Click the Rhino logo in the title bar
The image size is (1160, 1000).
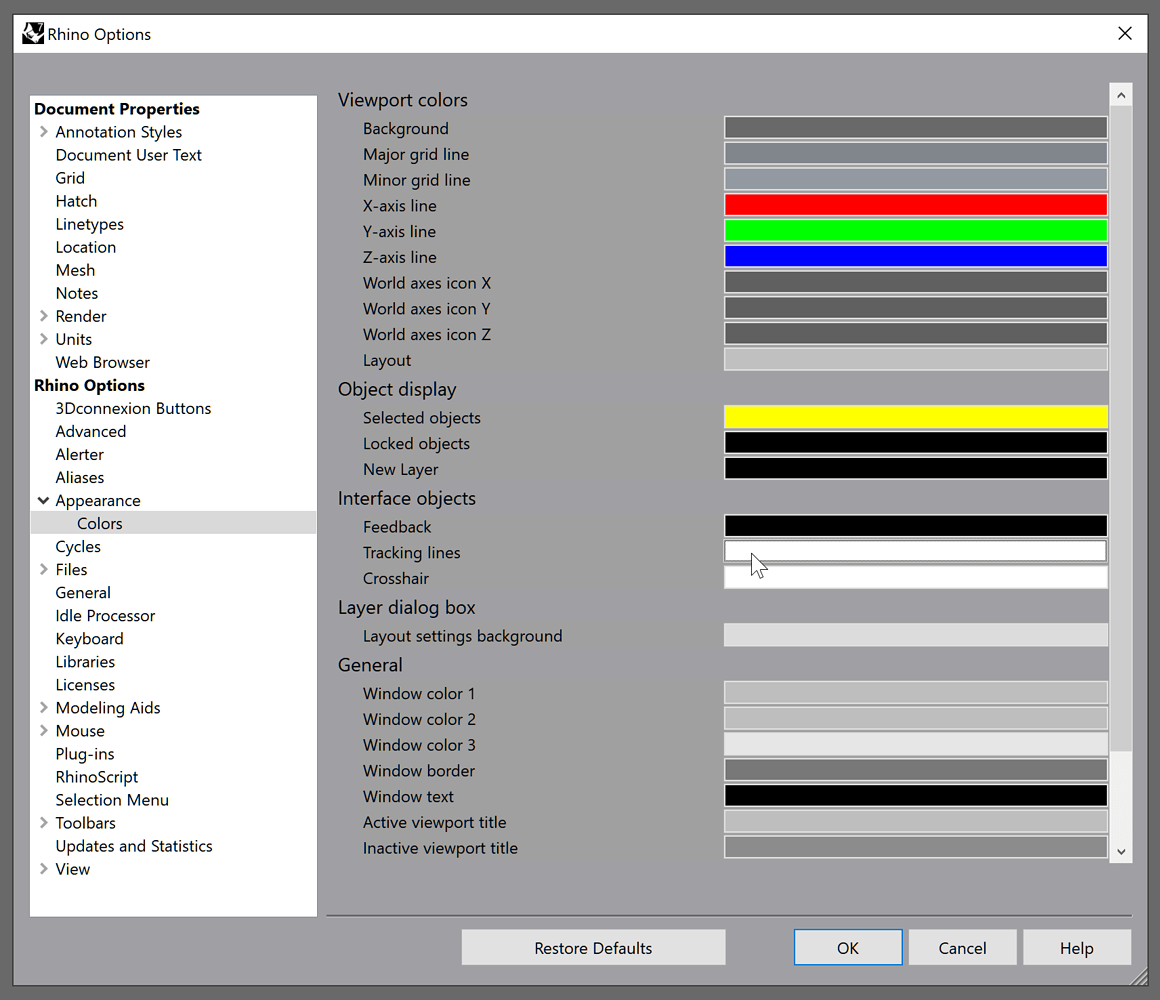33,32
